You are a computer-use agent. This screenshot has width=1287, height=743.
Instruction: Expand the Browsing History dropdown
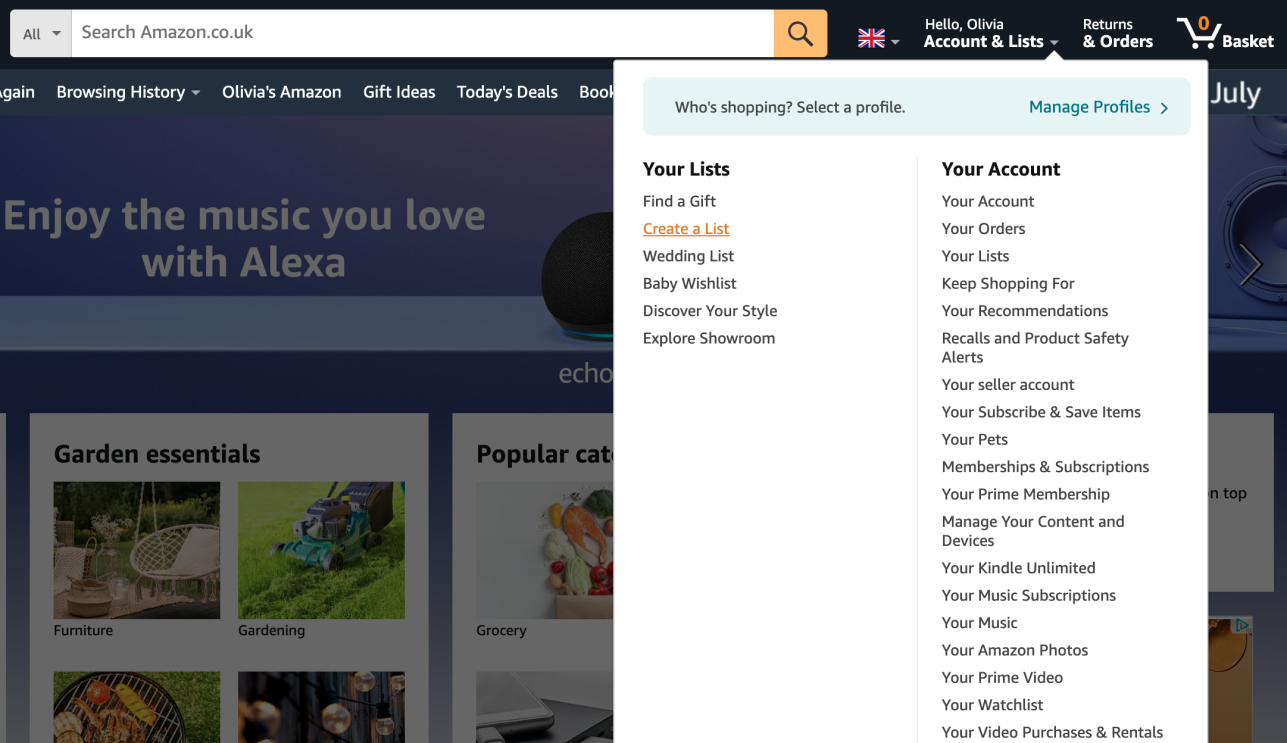128,92
